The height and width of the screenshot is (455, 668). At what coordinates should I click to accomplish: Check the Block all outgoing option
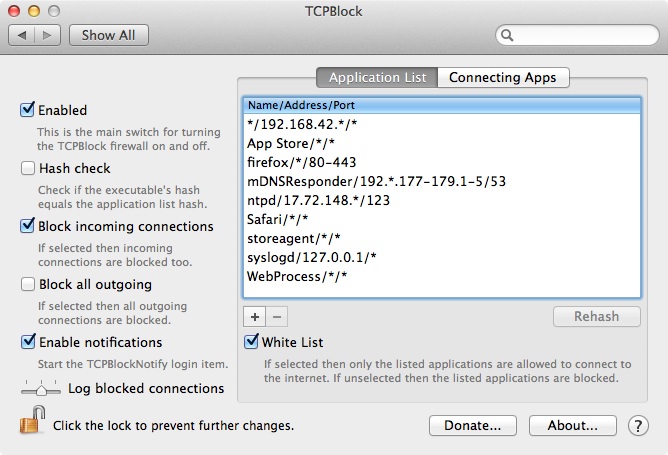pos(28,284)
